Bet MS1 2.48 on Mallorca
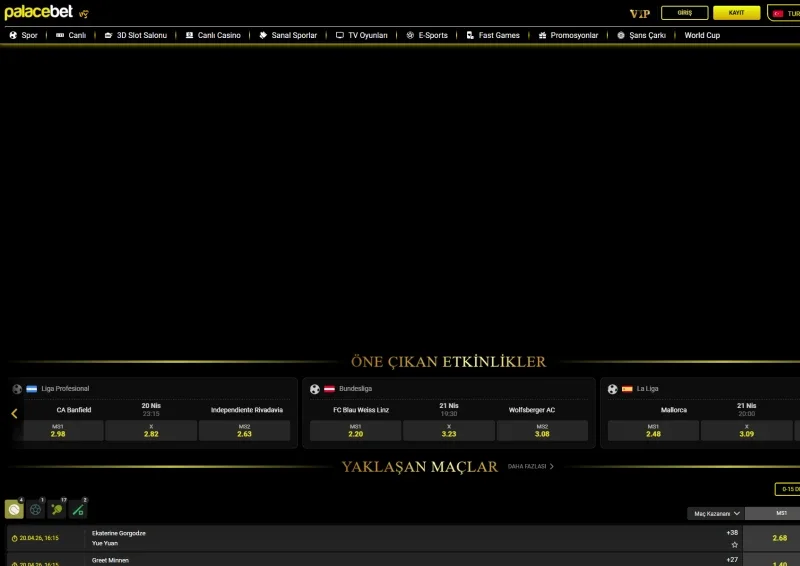This screenshot has height=566, width=800. [653, 431]
